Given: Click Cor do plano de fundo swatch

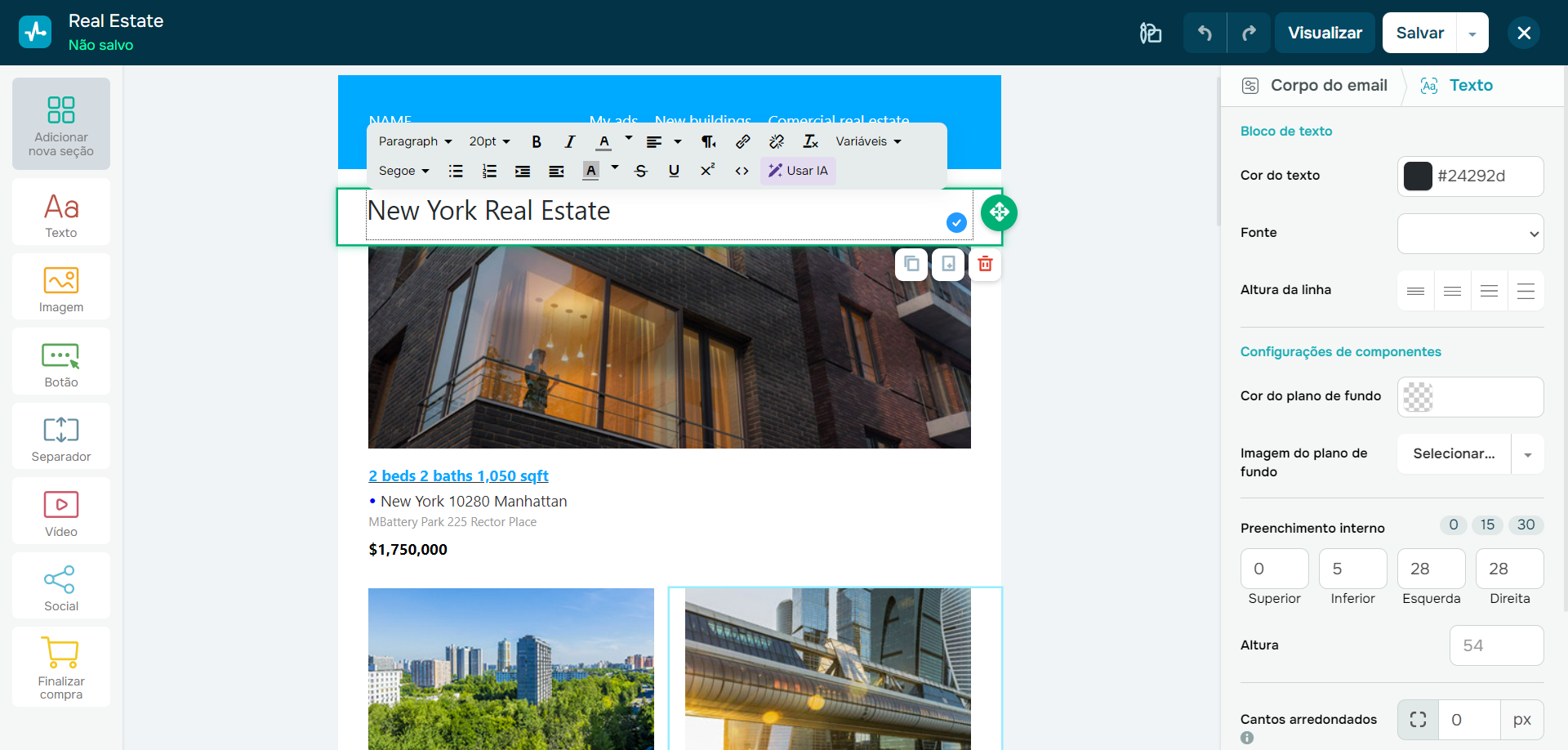Looking at the screenshot, I should [x=1418, y=397].
